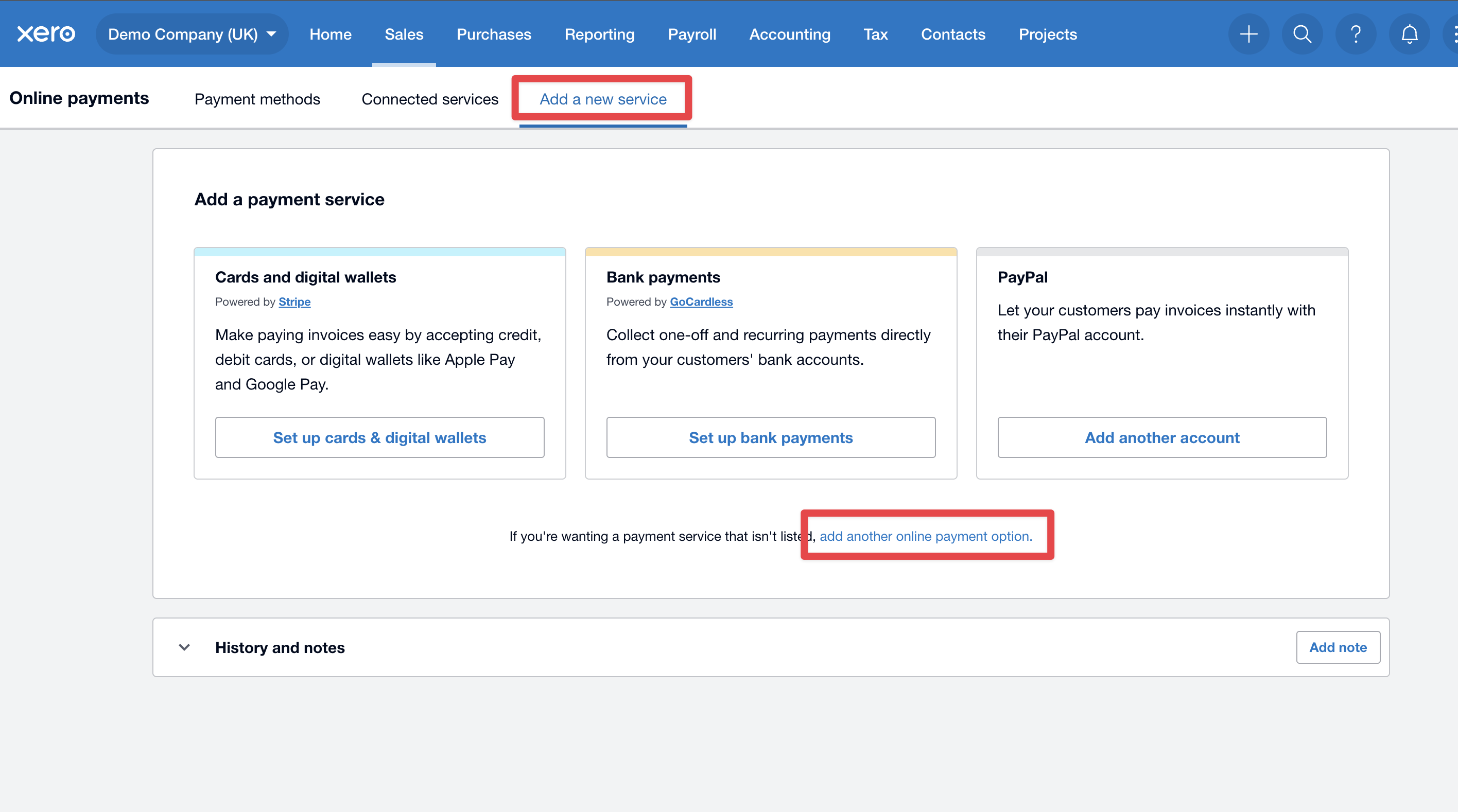
Task: Click add another online payment option link
Action: point(925,536)
